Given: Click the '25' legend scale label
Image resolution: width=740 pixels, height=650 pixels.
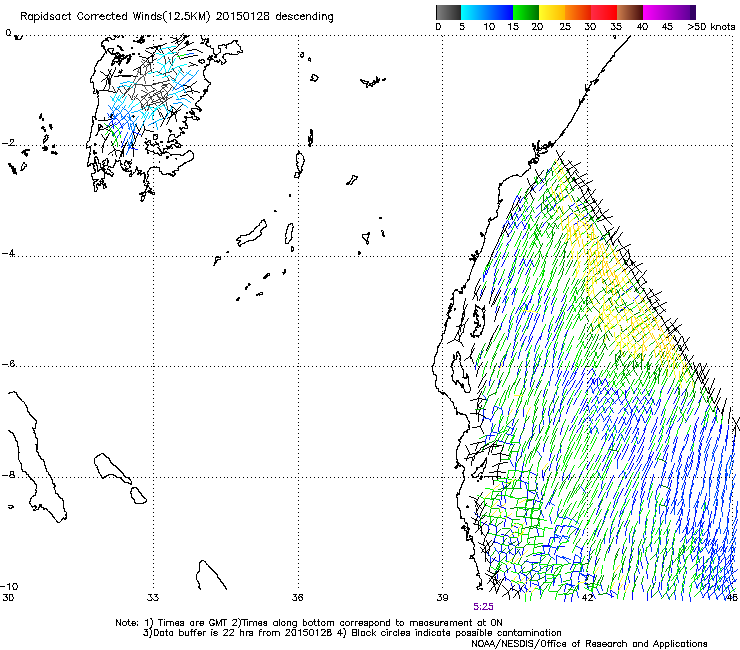Looking at the screenshot, I should pos(565,27).
